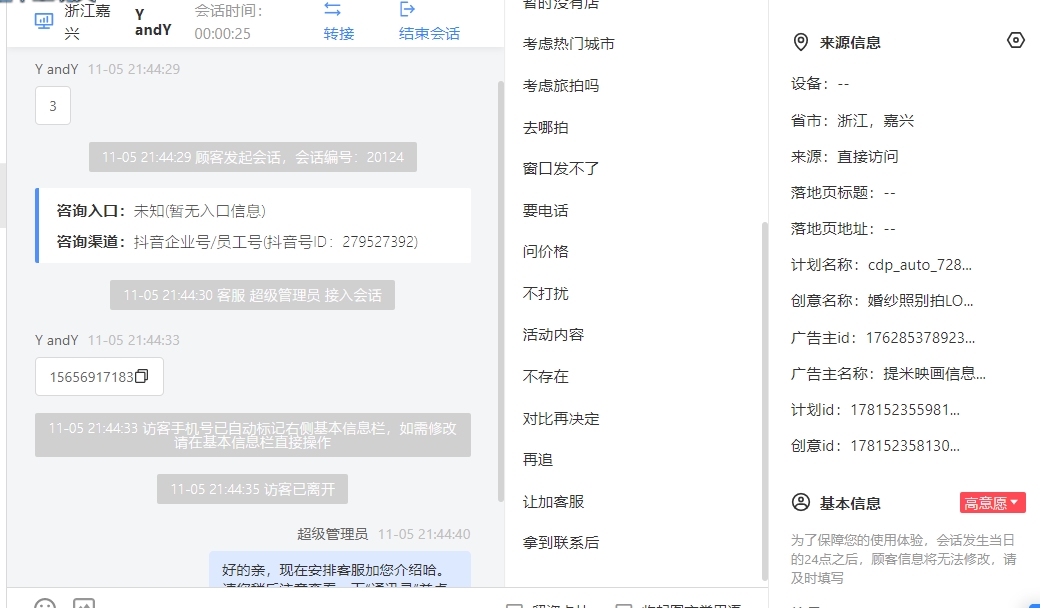Viewport: 1040px width, 608px height.
Task: Click the 省市：浙江，嘉兴 field
Action: pyautogui.click(x=852, y=121)
